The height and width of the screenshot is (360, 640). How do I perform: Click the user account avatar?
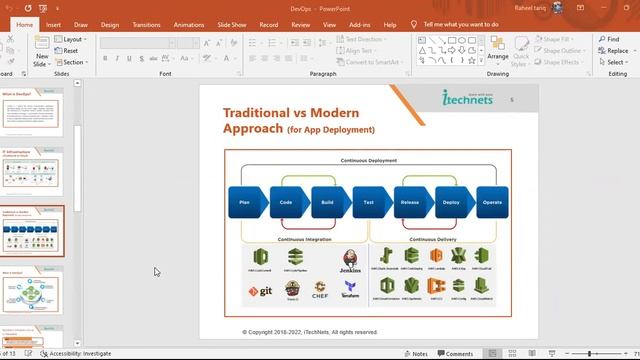pos(557,8)
